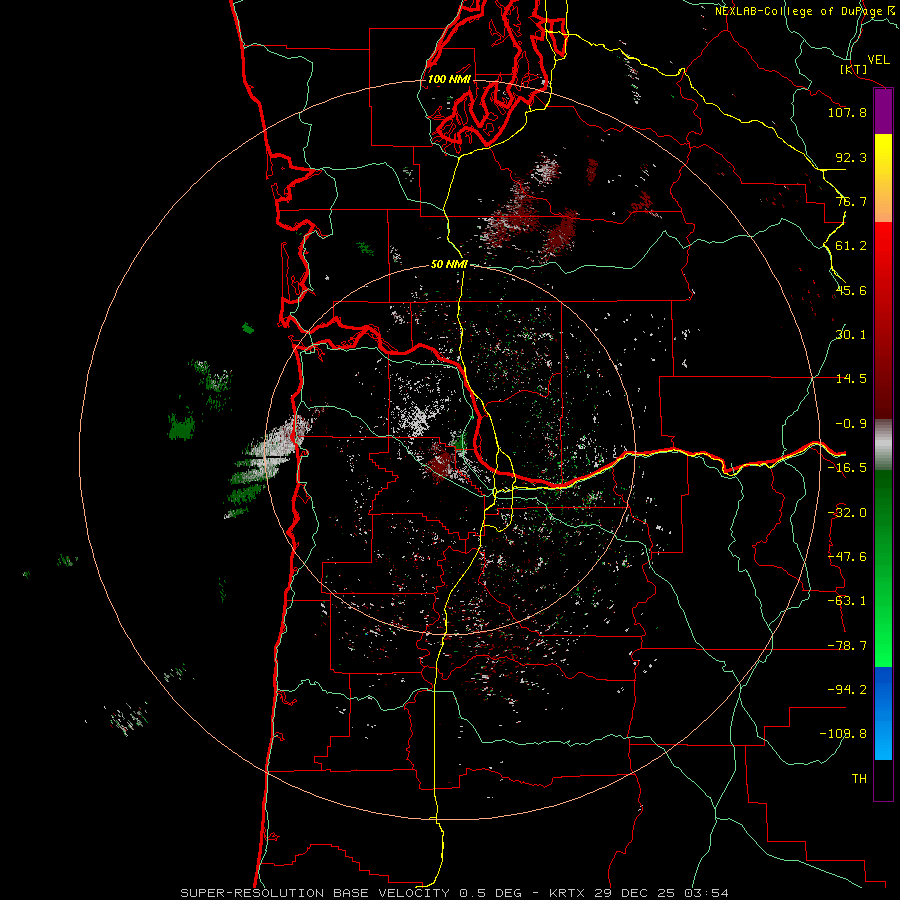Select the 61.2 scale value
Viewport: 900px width, 900px height.
pyautogui.click(x=851, y=246)
